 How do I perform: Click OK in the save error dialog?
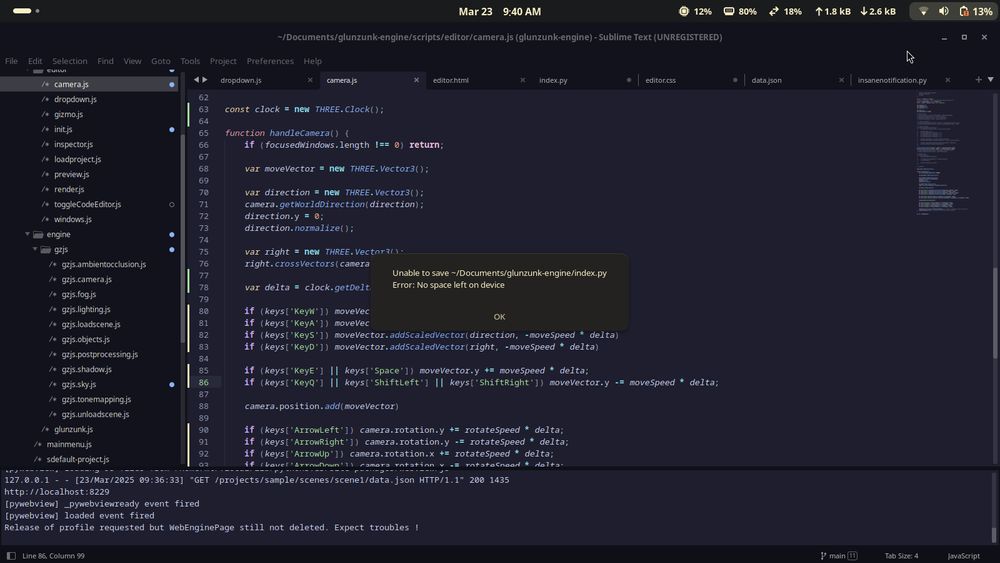[499, 317]
